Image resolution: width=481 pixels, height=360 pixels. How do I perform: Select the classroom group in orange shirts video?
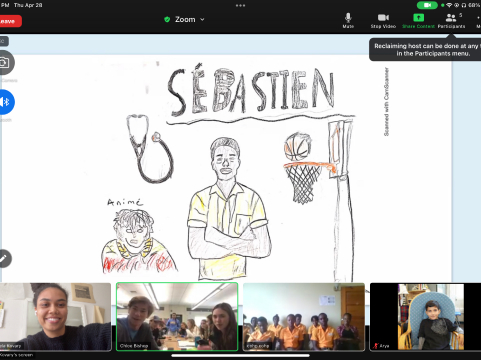304,317
